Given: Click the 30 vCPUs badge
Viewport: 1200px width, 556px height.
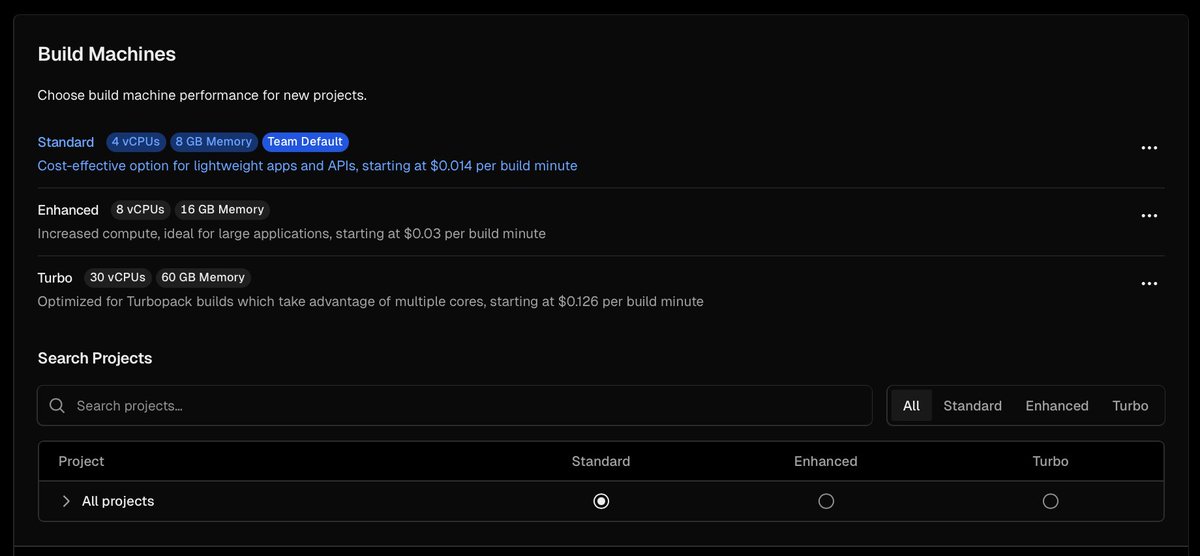Looking at the screenshot, I should point(117,277).
